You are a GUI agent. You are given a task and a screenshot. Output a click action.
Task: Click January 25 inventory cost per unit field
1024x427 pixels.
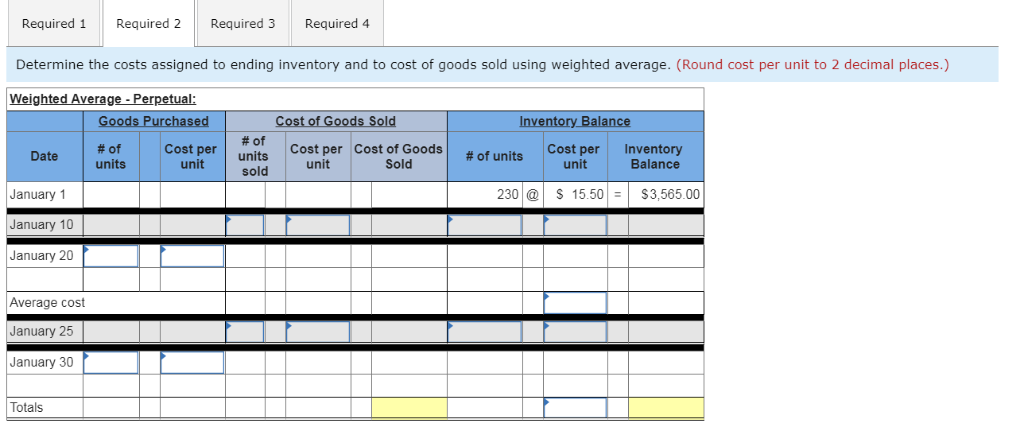[x=575, y=332]
